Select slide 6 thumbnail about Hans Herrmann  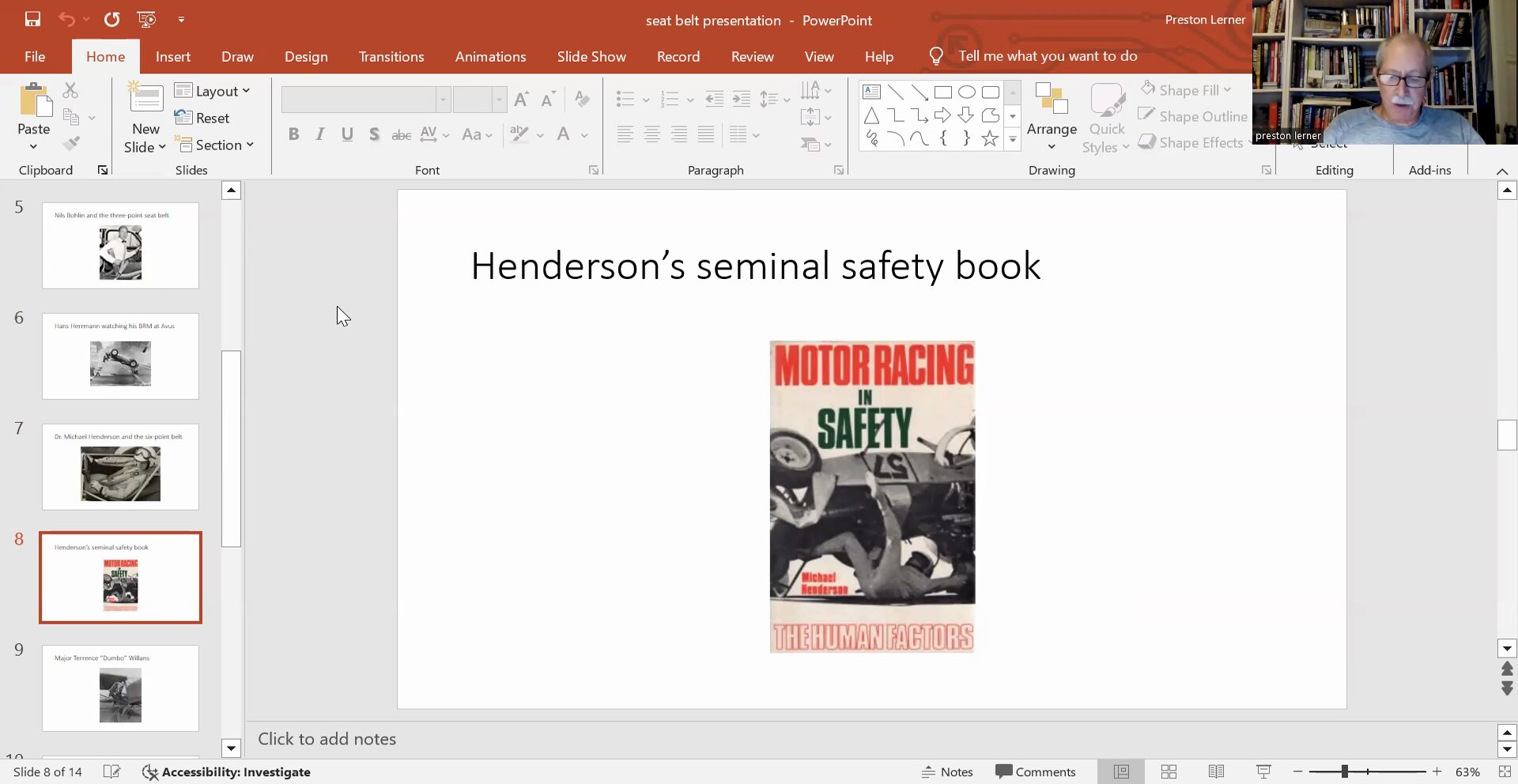(120, 356)
